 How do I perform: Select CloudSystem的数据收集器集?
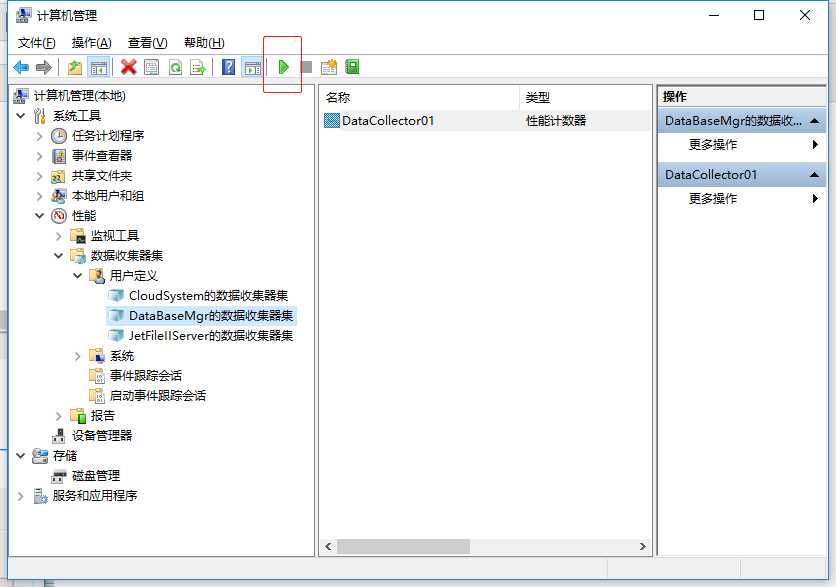(208, 296)
